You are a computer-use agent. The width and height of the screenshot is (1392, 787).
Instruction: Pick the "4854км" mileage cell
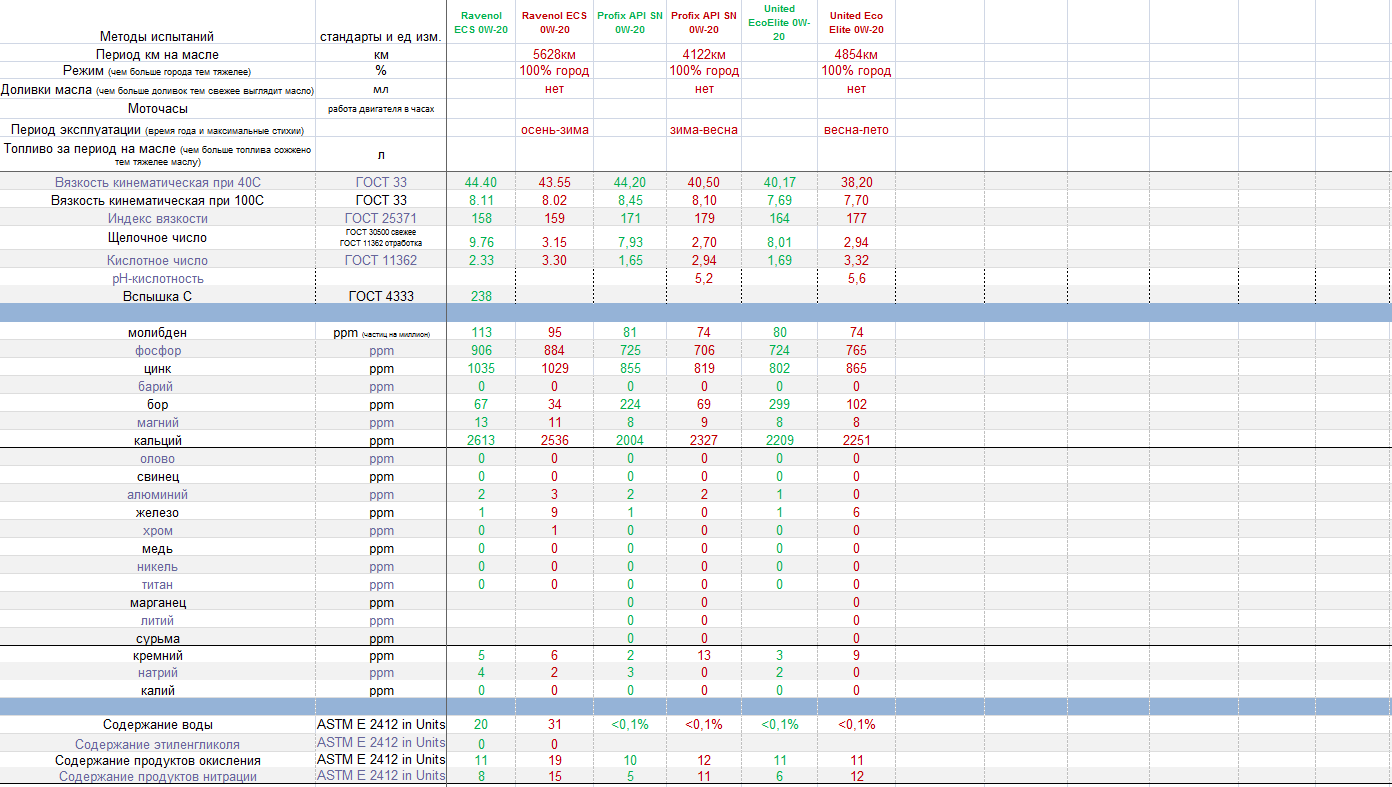856,54
